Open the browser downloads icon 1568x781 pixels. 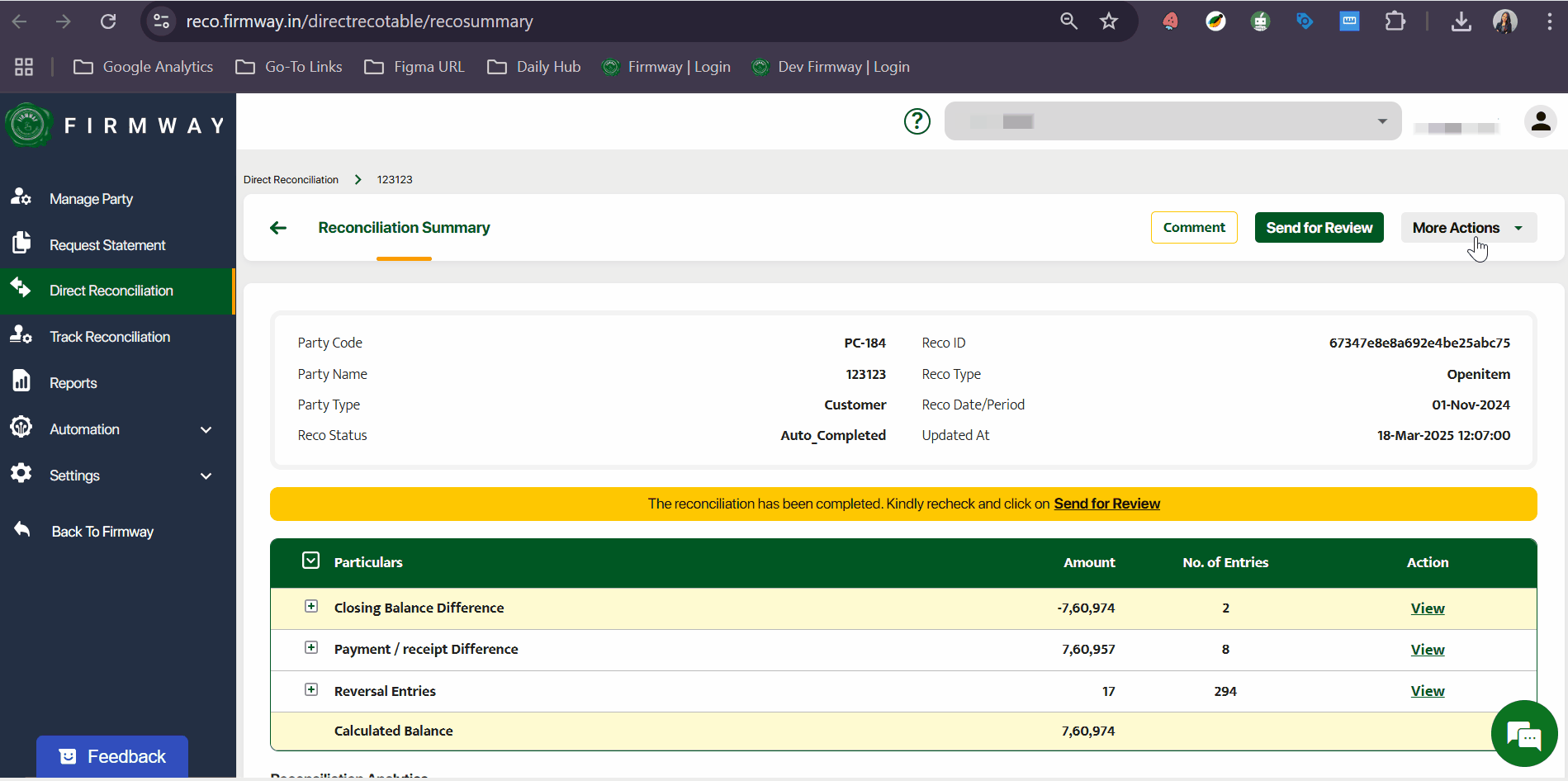click(x=1461, y=21)
